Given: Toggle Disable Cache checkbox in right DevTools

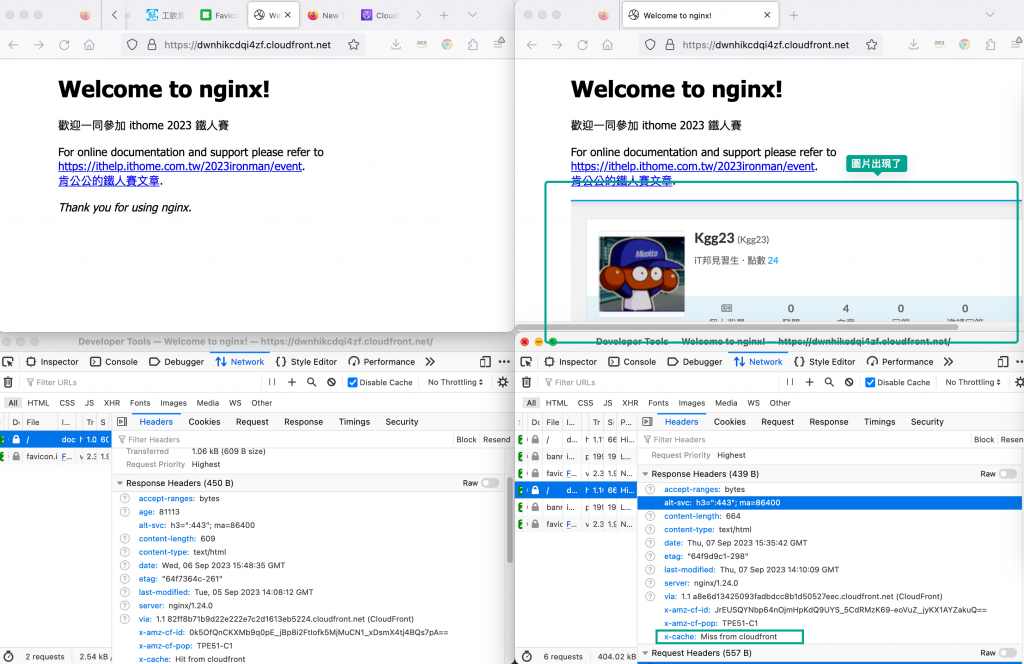Looking at the screenshot, I should click(x=870, y=383).
